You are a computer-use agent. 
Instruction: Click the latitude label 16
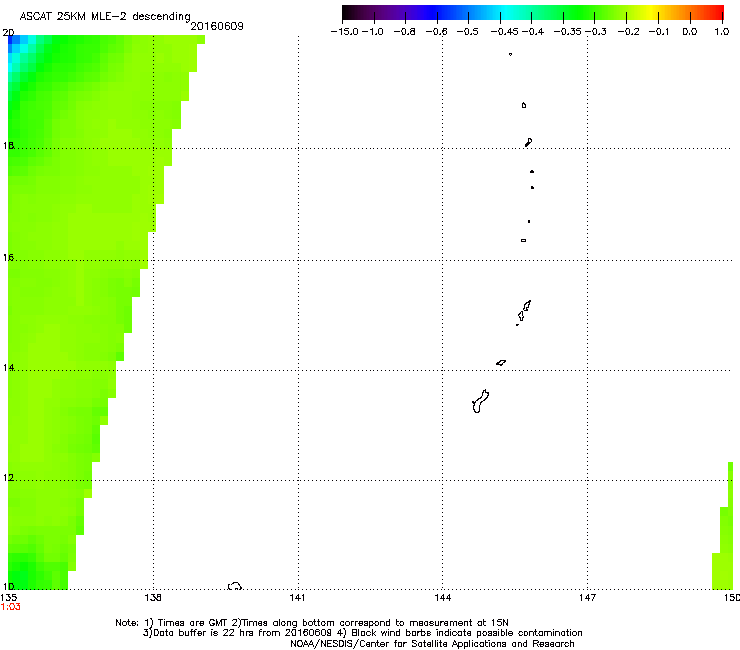click(8, 258)
